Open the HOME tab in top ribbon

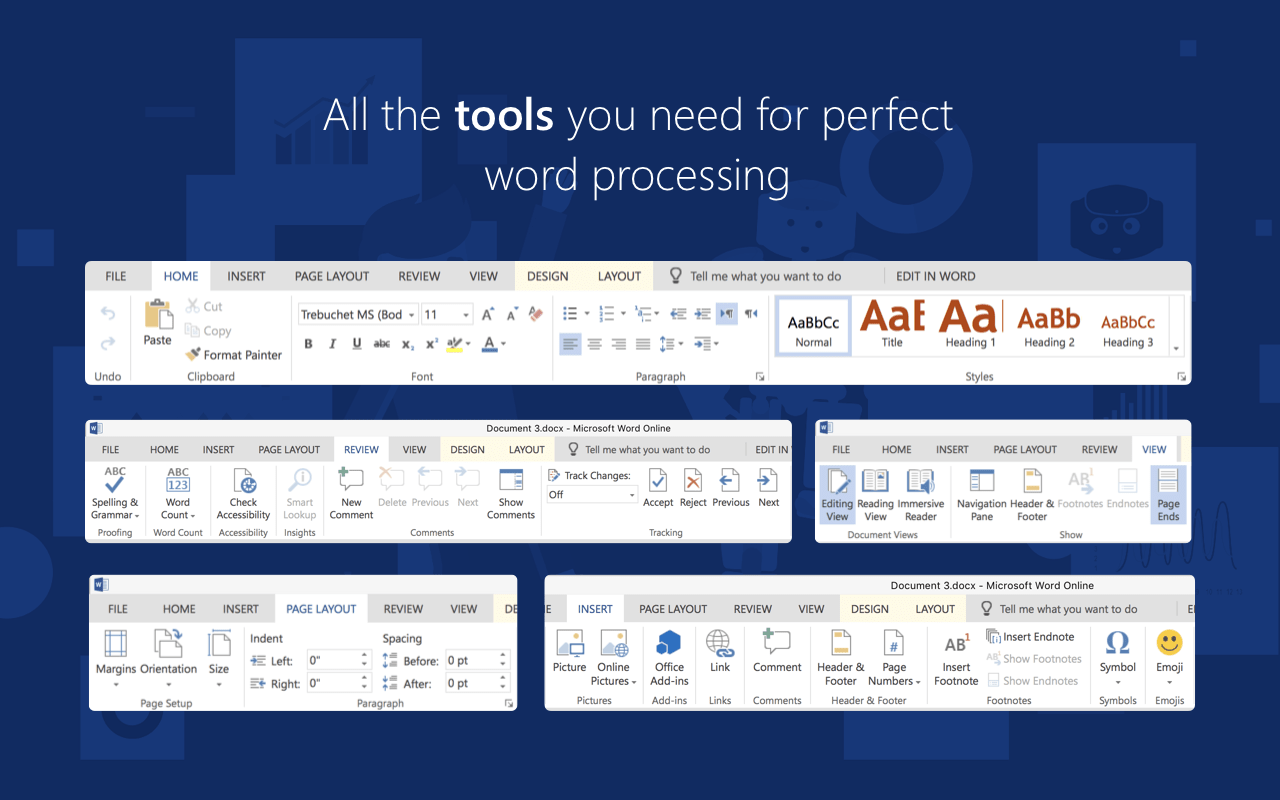coord(181,276)
